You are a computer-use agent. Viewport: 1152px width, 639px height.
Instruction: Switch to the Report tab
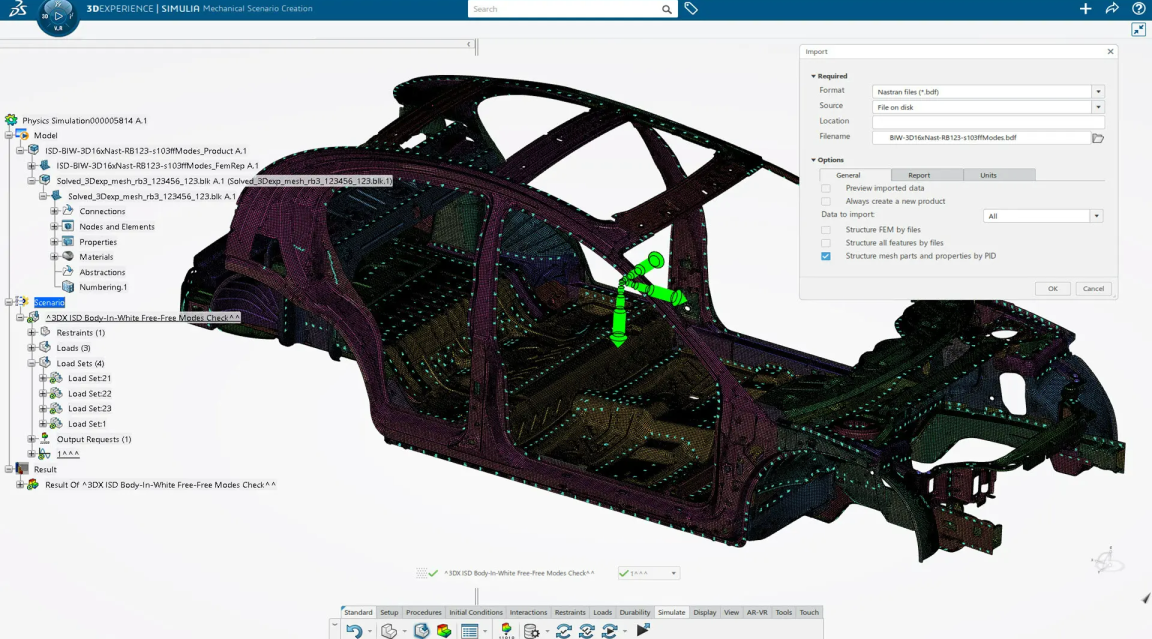pos(919,175)
